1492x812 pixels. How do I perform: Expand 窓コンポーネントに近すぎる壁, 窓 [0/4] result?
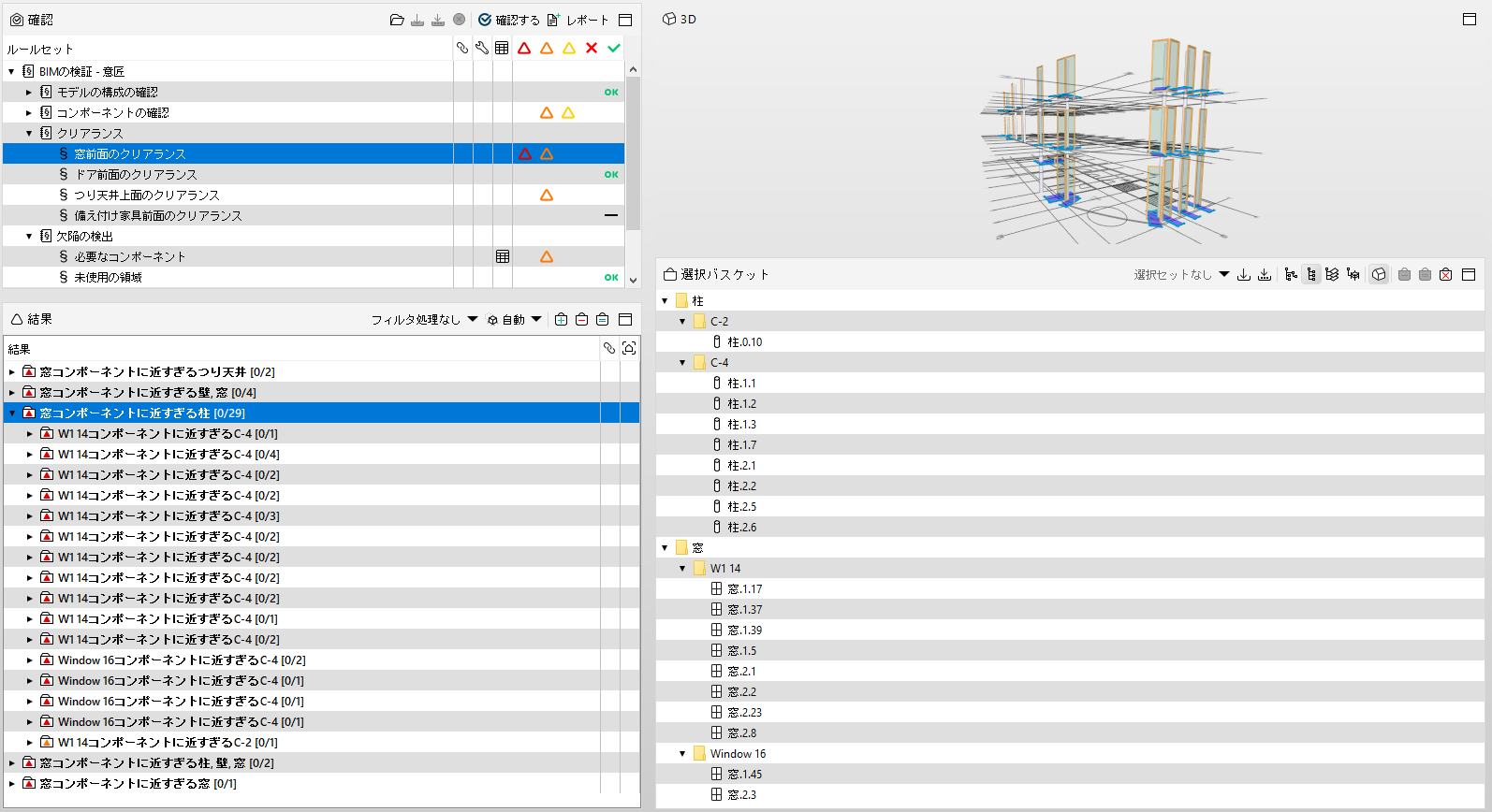[11, 392]
